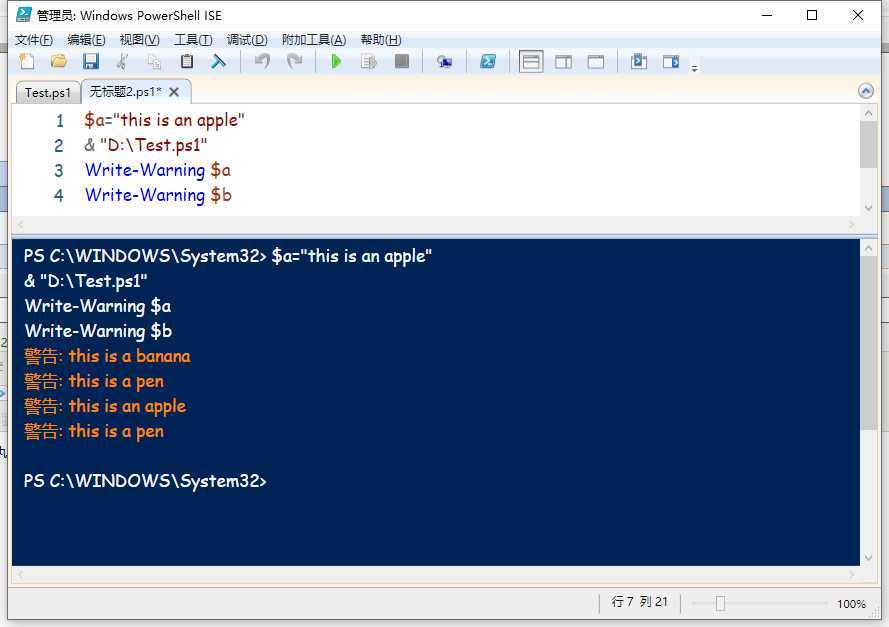Clear the console pane icon
The image size is (889, 627).
click(x=218, y=61)
